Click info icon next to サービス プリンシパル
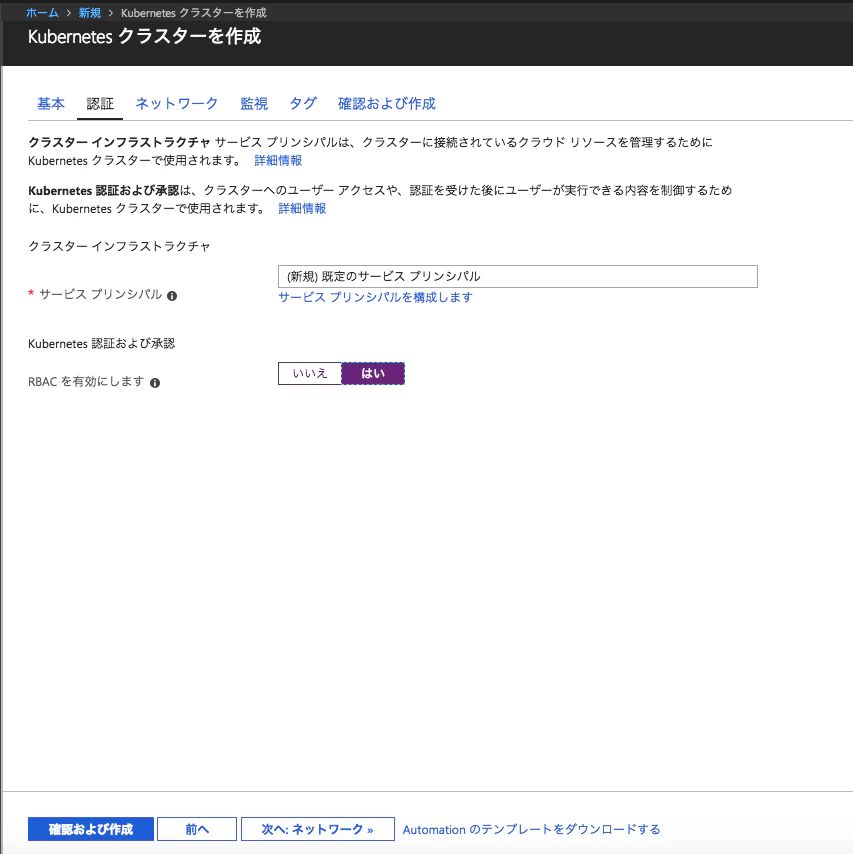Screen dimensions: 853x854 point(172,296)
